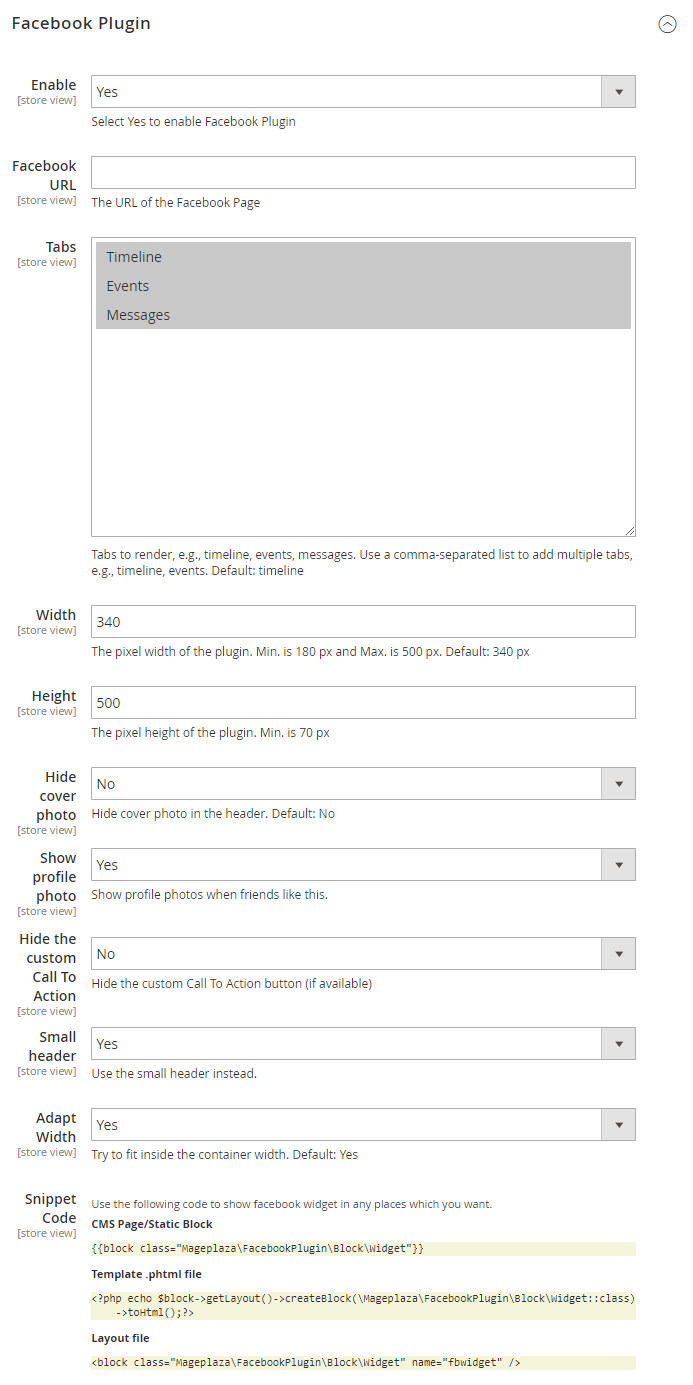
Task: Open the Hide custom Call To Action dropdown
Action: pos(363,953)
